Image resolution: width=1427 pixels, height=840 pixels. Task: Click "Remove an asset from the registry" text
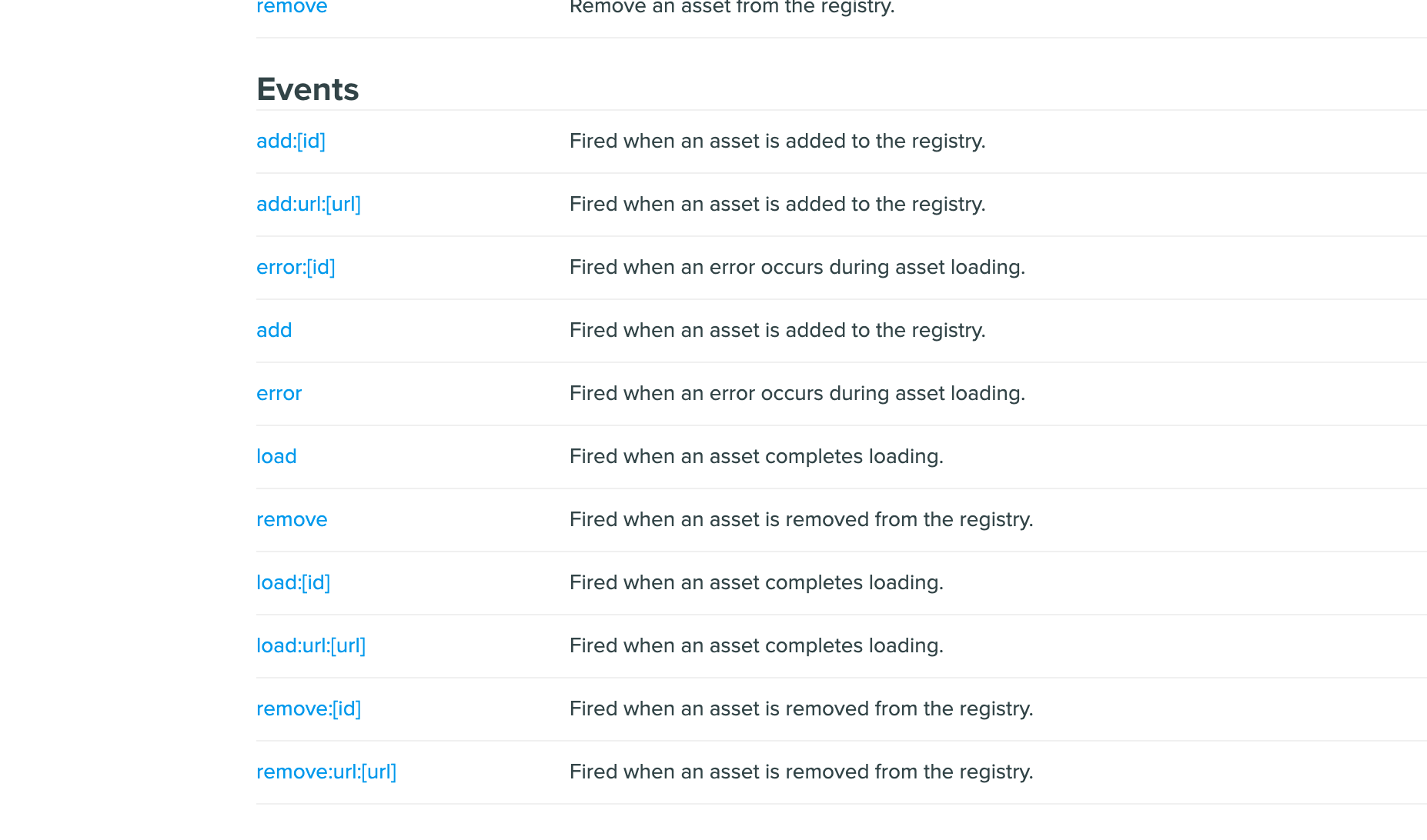click(x=732, y=8)
